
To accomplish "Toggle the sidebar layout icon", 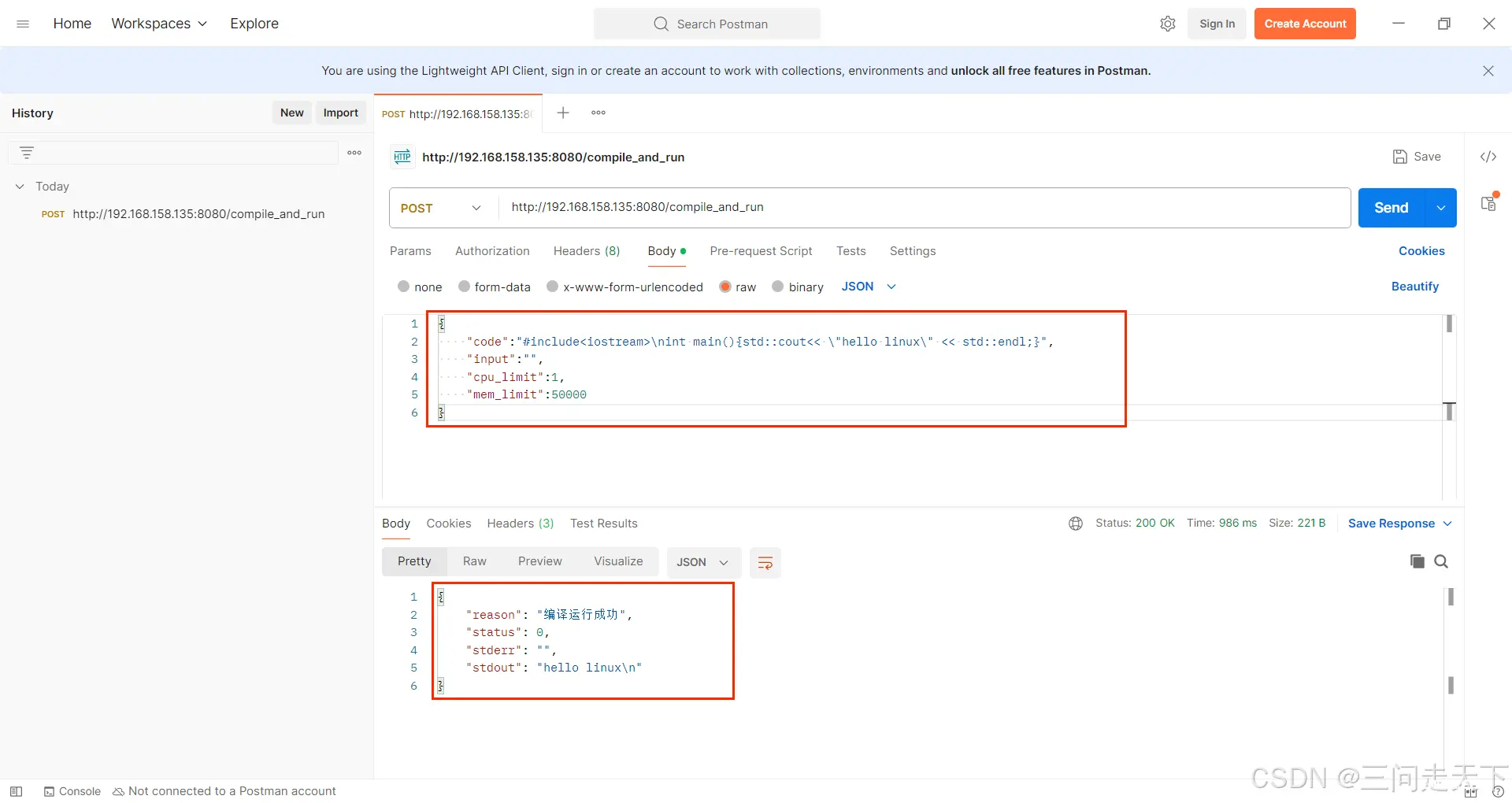I will tap(16, 791).
